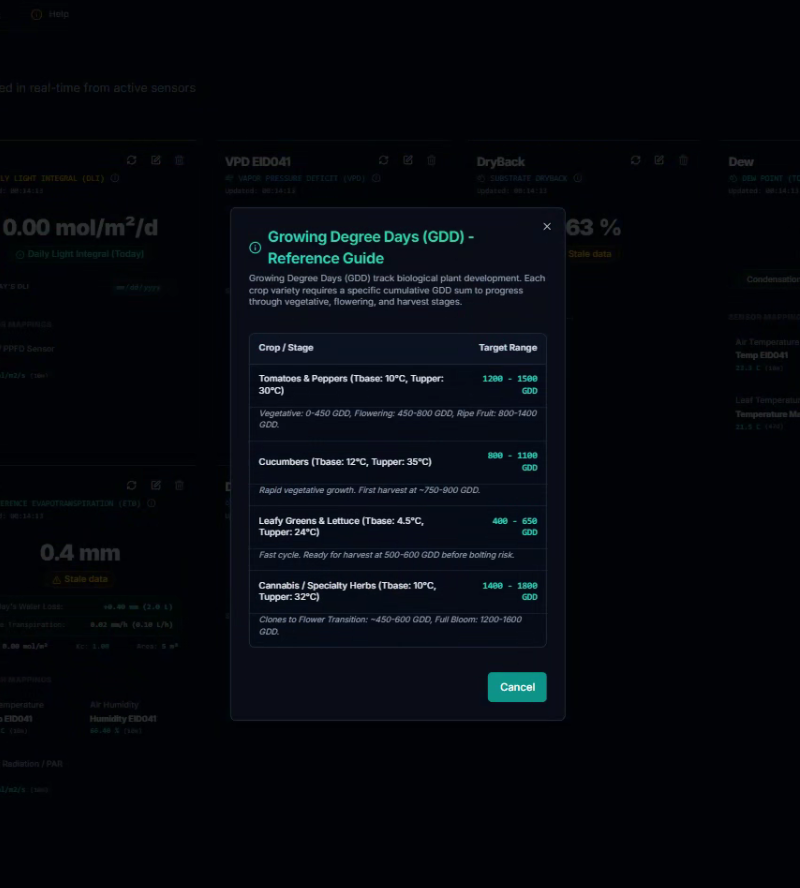The height and width of the screenshot is (888, 800).
Task: Select 'Tomatoes & Peppers' crop row text
Action: [x=351, y=385]
